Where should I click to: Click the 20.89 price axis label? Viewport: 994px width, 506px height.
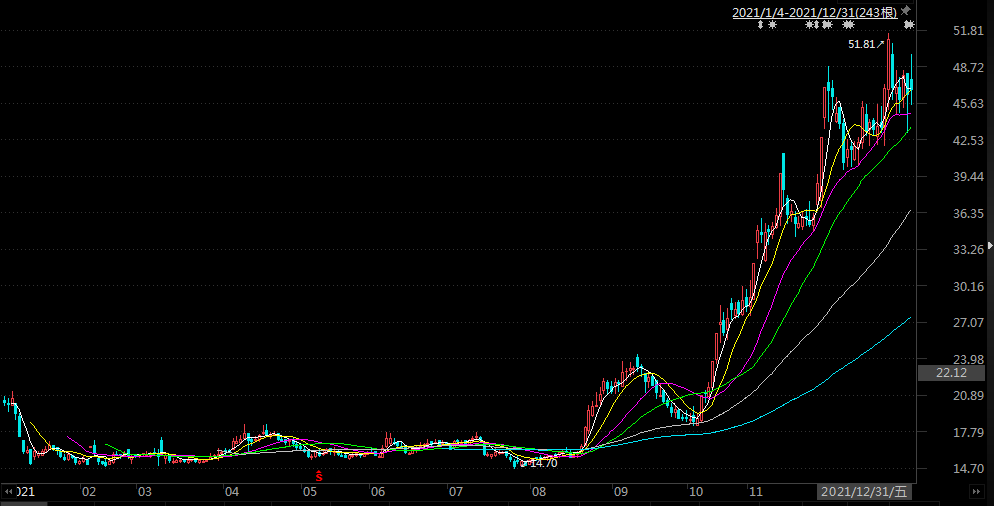click(x=968, y=395)
